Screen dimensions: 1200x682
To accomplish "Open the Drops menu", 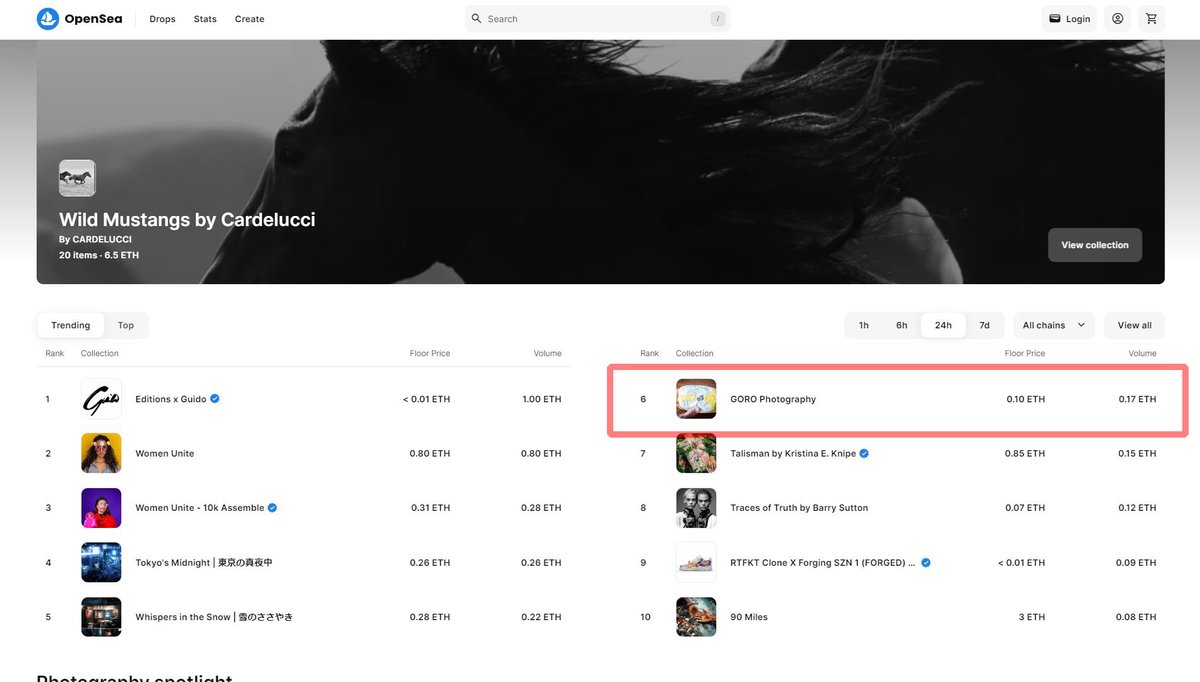I will click(x=162, y=19).
